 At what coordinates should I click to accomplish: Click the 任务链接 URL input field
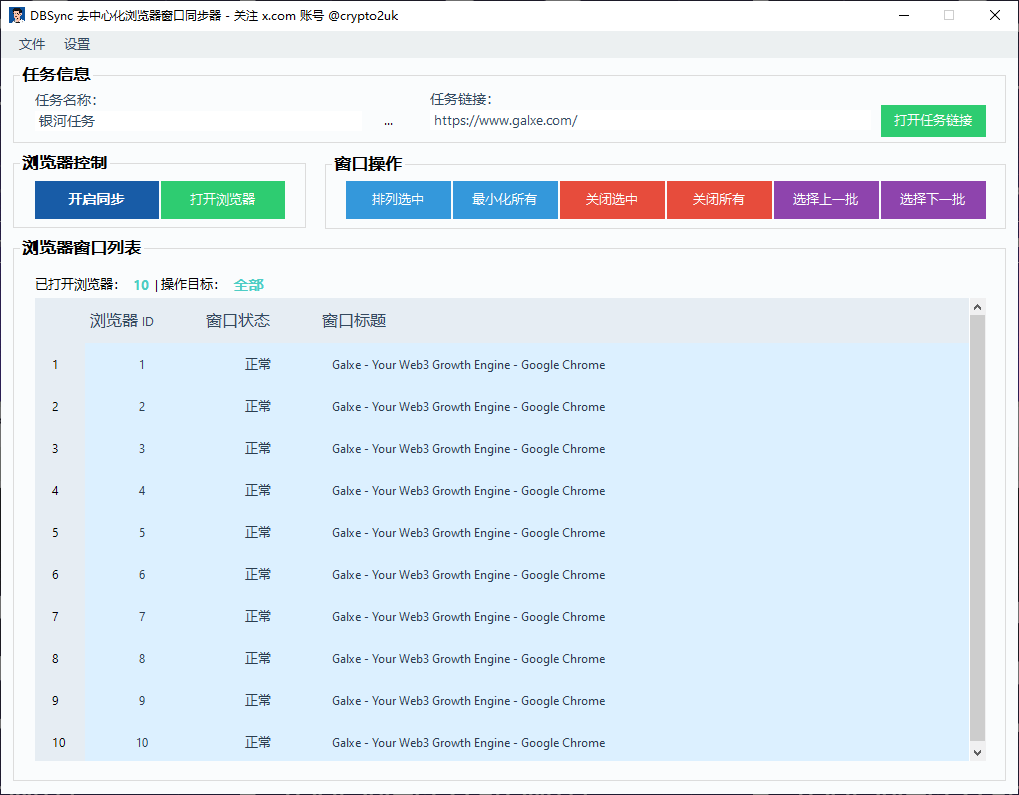click(650, 120)
